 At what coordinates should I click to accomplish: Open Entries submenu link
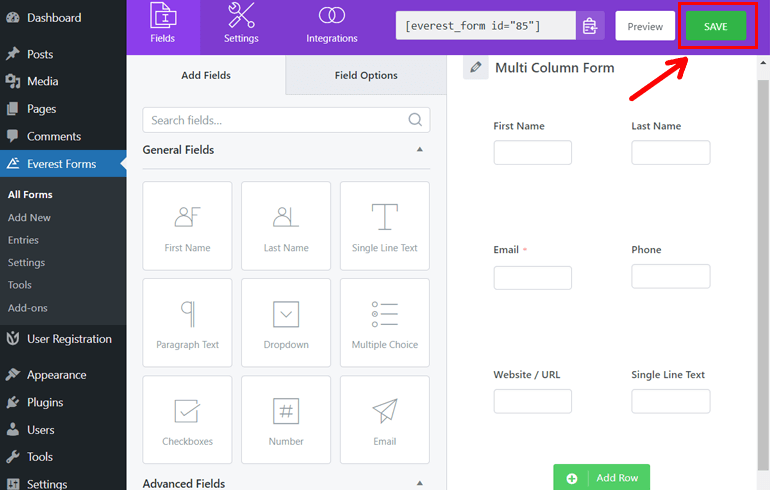click(x=23, y=240)
